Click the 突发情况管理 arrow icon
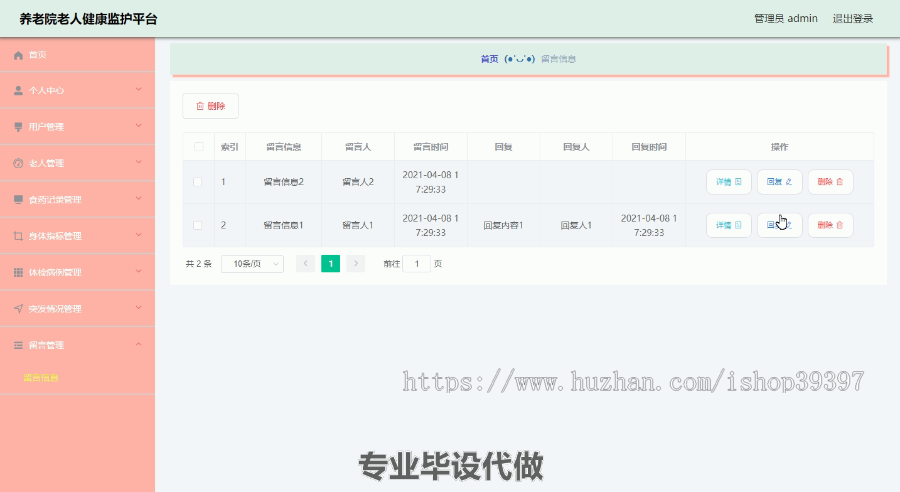 [18, 309]
